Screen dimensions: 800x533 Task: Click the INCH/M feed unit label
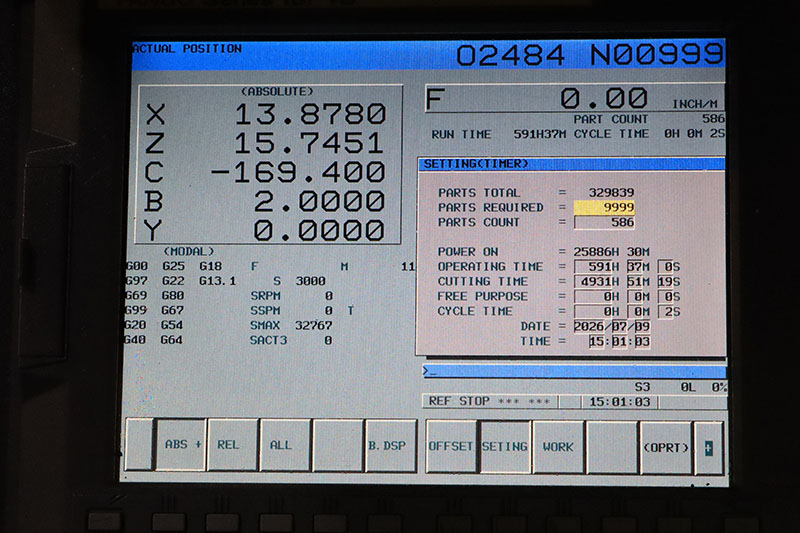coord(695,104)
